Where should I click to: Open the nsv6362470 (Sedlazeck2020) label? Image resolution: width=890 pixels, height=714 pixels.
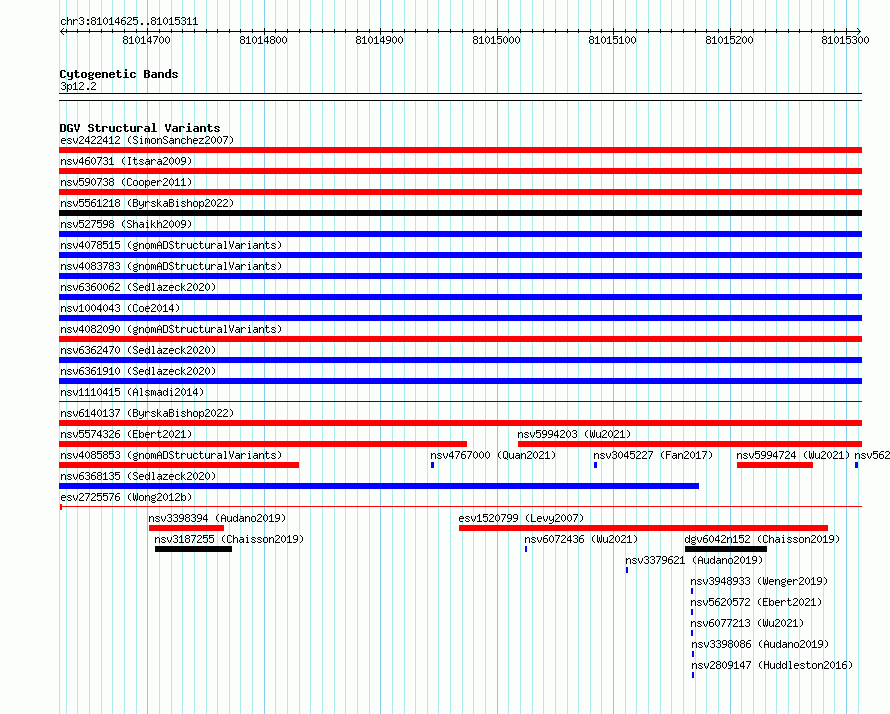(x=138, y=350)
